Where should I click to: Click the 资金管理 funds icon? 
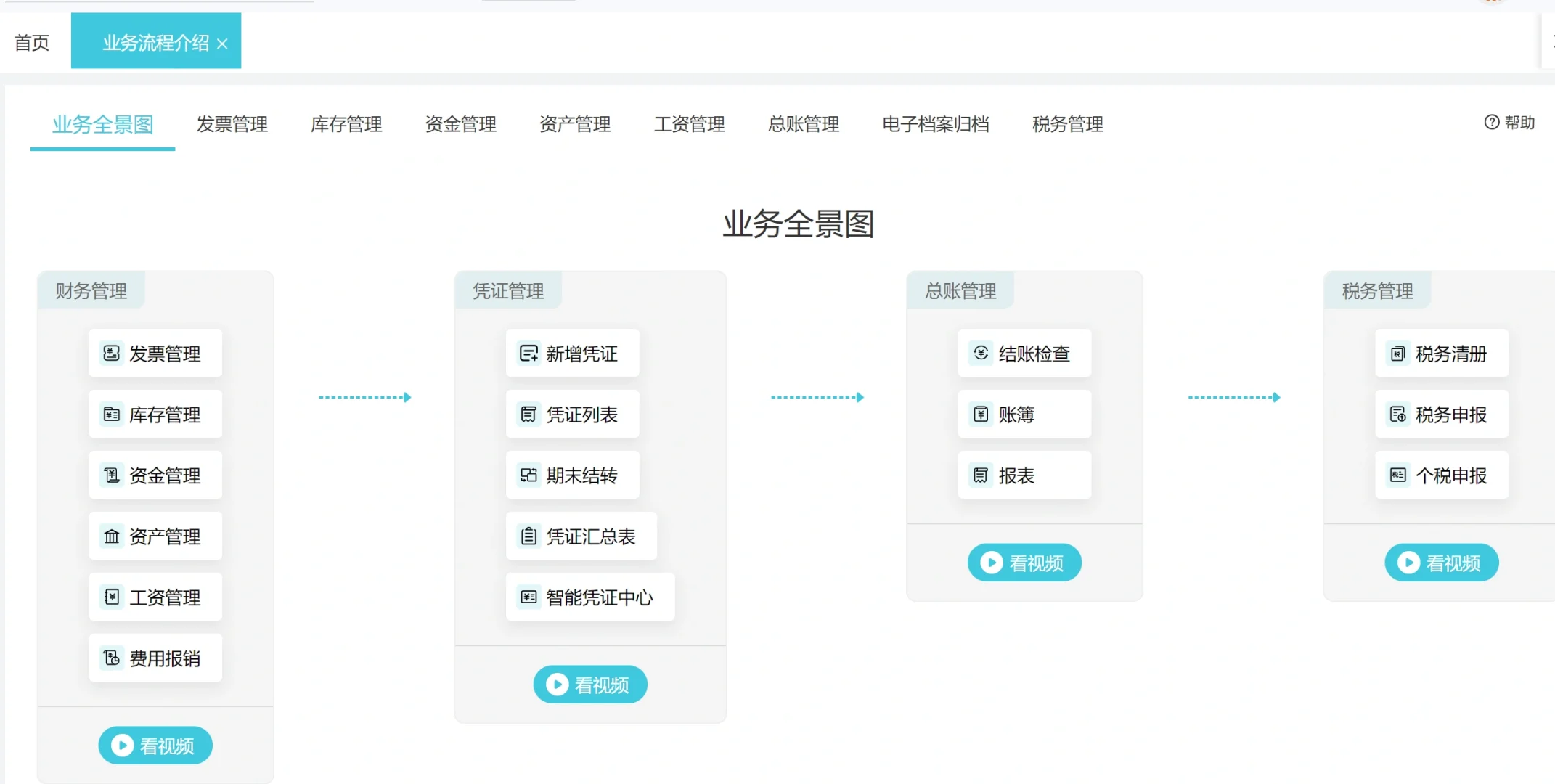pyautogui.click(x=110, y=475)
